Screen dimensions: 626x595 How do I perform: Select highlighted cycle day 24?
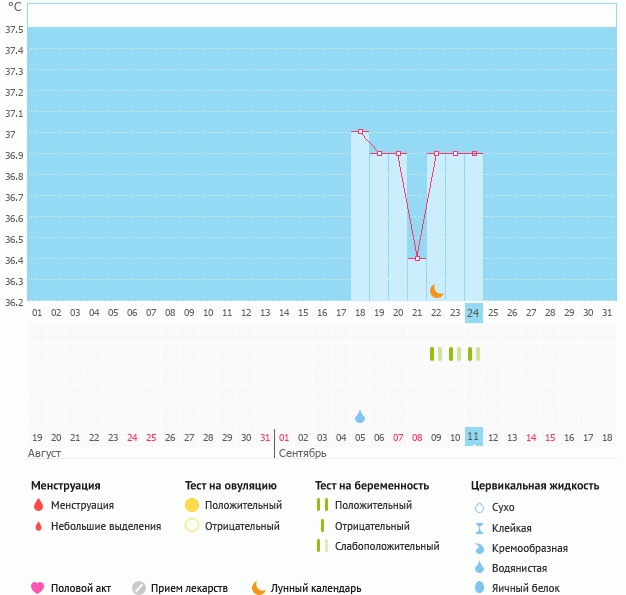474,312
